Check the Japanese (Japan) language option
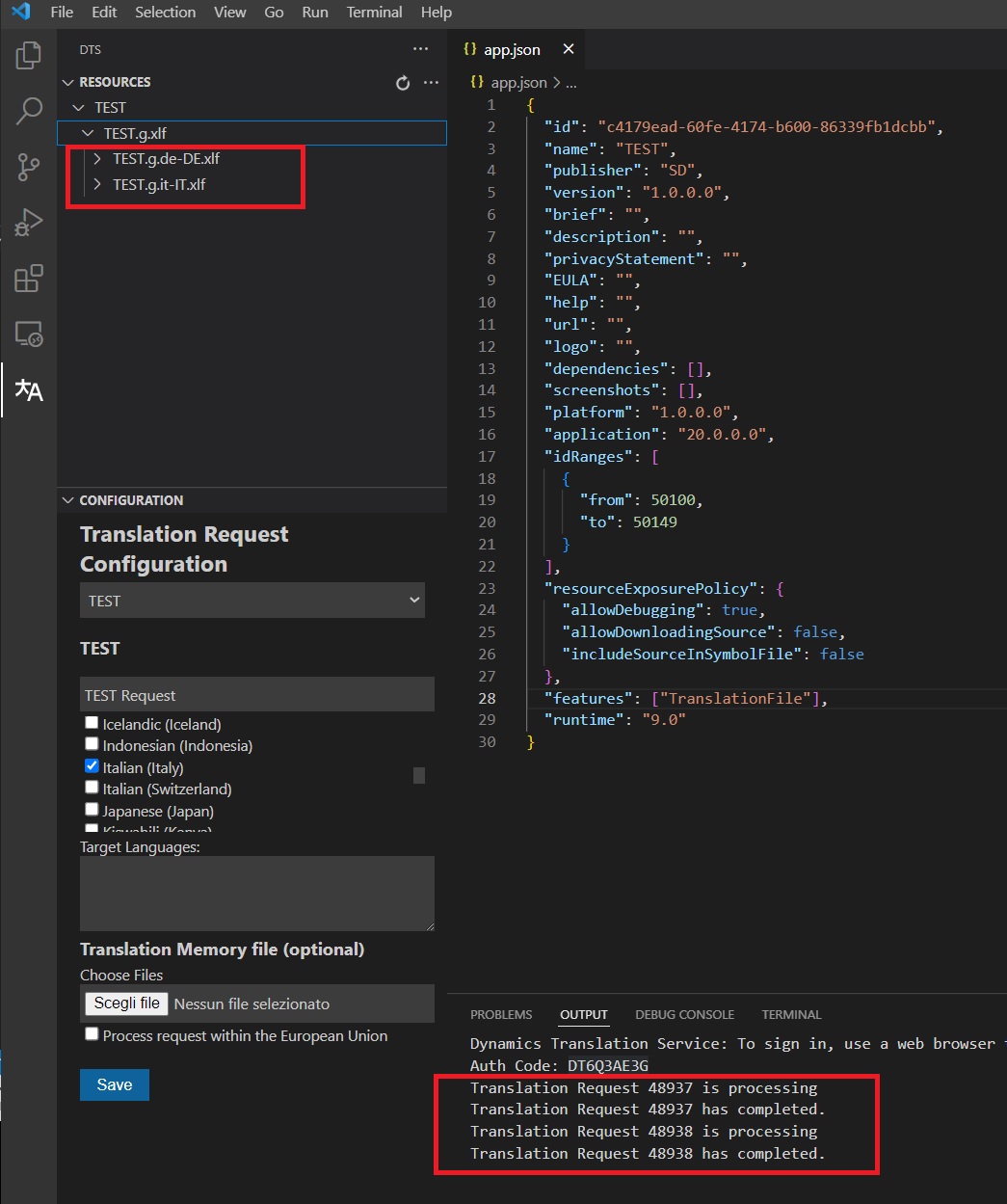The width and height of the screenshot is (1007, 1204). [x=92, y=810]
